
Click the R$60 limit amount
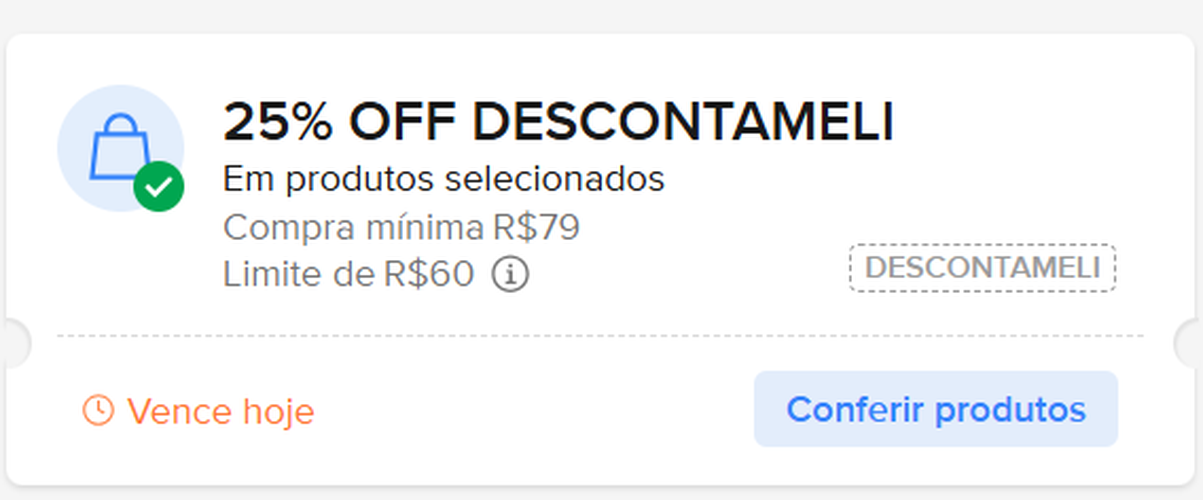[429, 273]
